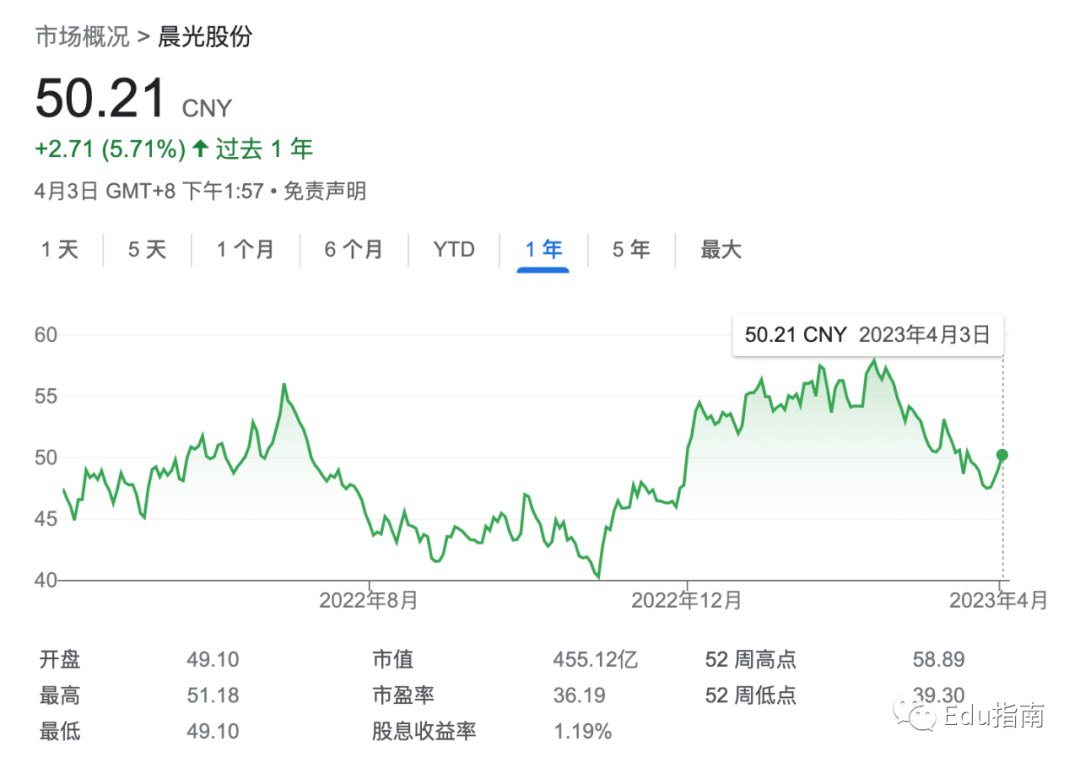Screen dimensions: 1080x763
Task: Click the 最低 label
Action: [60, 731]
